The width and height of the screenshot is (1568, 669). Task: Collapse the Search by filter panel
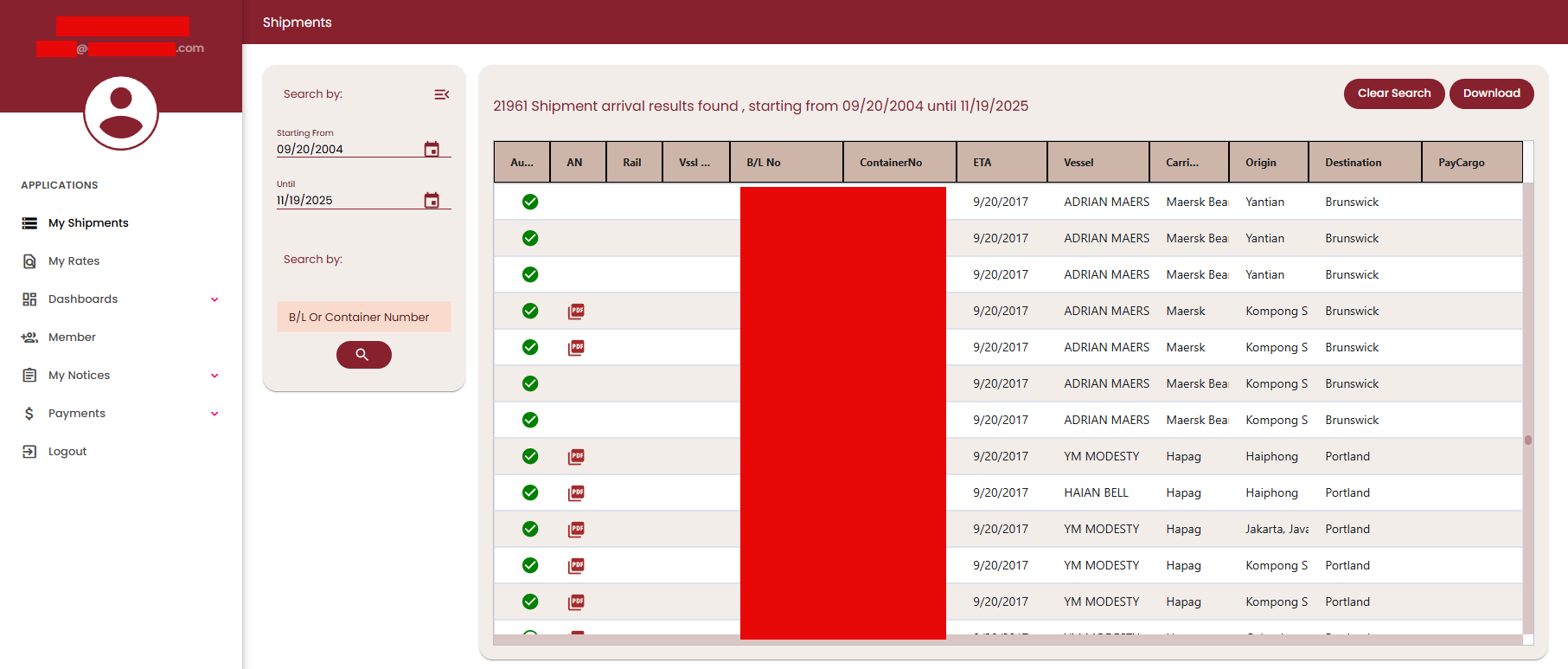441,94
